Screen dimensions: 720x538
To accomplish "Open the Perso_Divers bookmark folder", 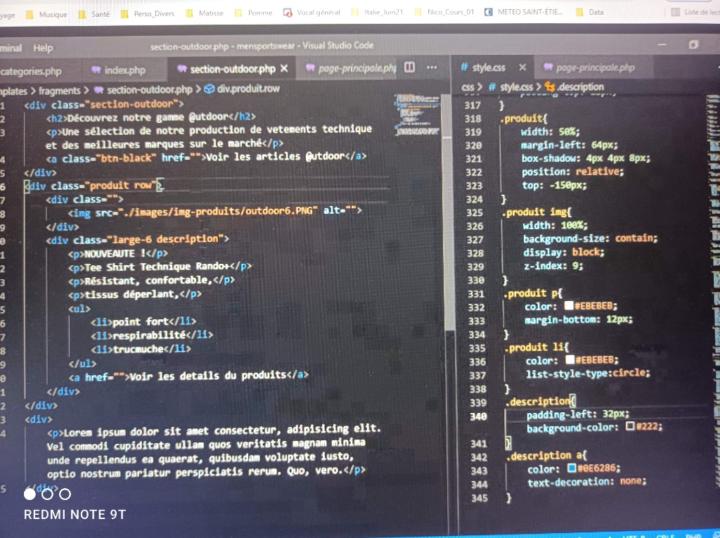I will (148, 14).
